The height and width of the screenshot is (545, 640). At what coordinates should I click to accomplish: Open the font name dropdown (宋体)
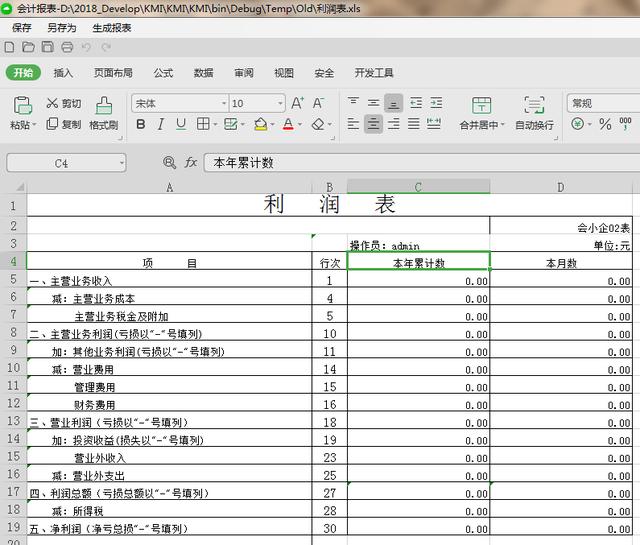(x=224, y=103)
